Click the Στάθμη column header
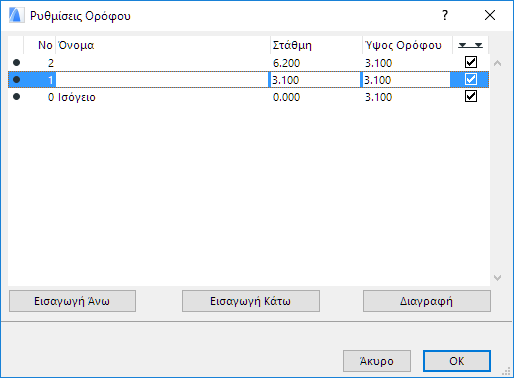Image resolution: width=514 pixels, height=378 pixels. (x=316, y=45)
